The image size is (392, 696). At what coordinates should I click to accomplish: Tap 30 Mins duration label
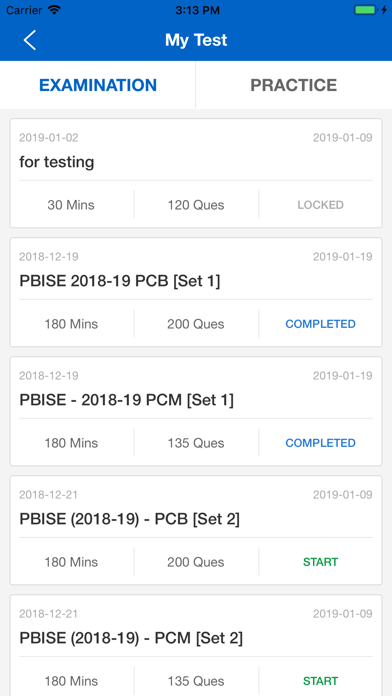pyautogui.click(x=71, y=205)
